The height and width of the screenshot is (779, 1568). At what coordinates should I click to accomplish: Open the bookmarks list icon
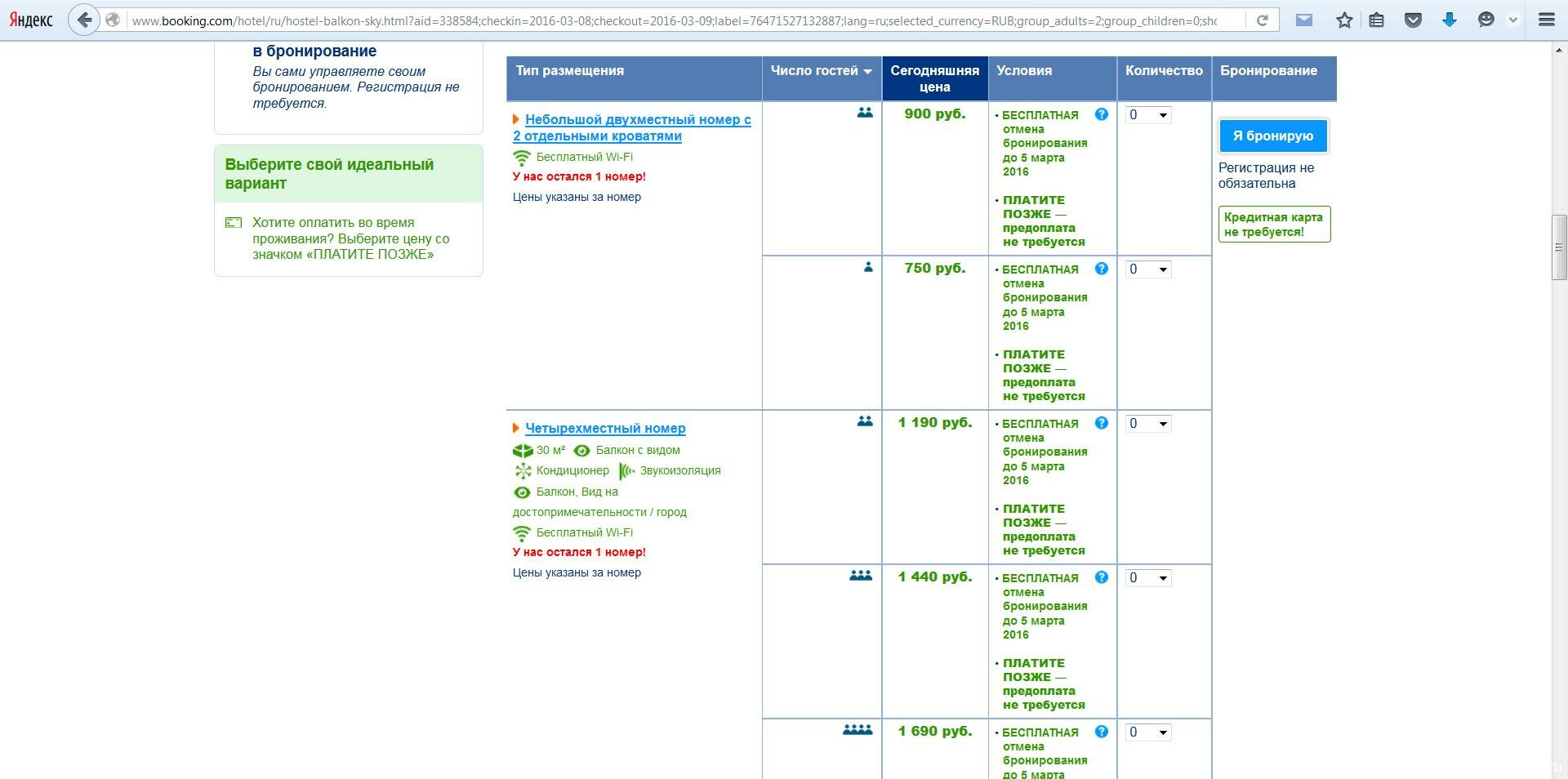[1377, 20]
